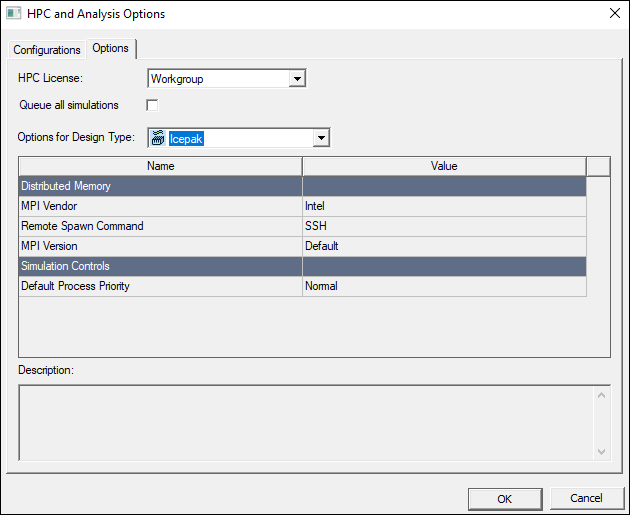Click the highlighted Icepak text
Screen dimensions: 630x515
[x=186, y=139]
